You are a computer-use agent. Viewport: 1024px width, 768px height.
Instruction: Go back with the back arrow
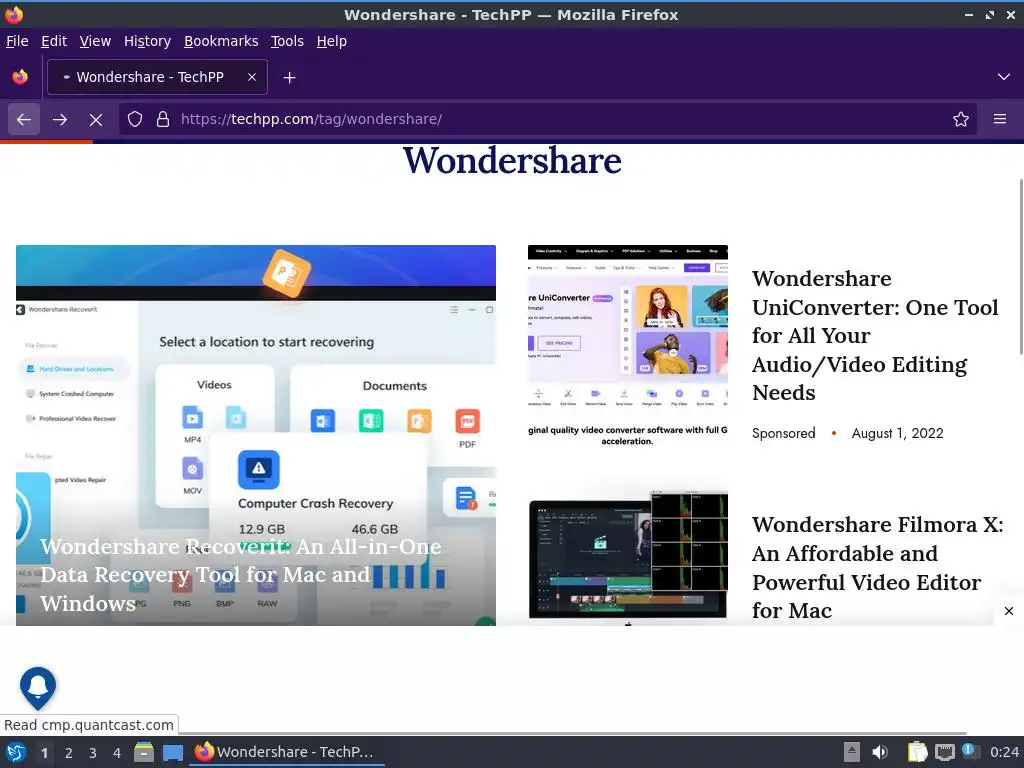click(x=24, y=120)
